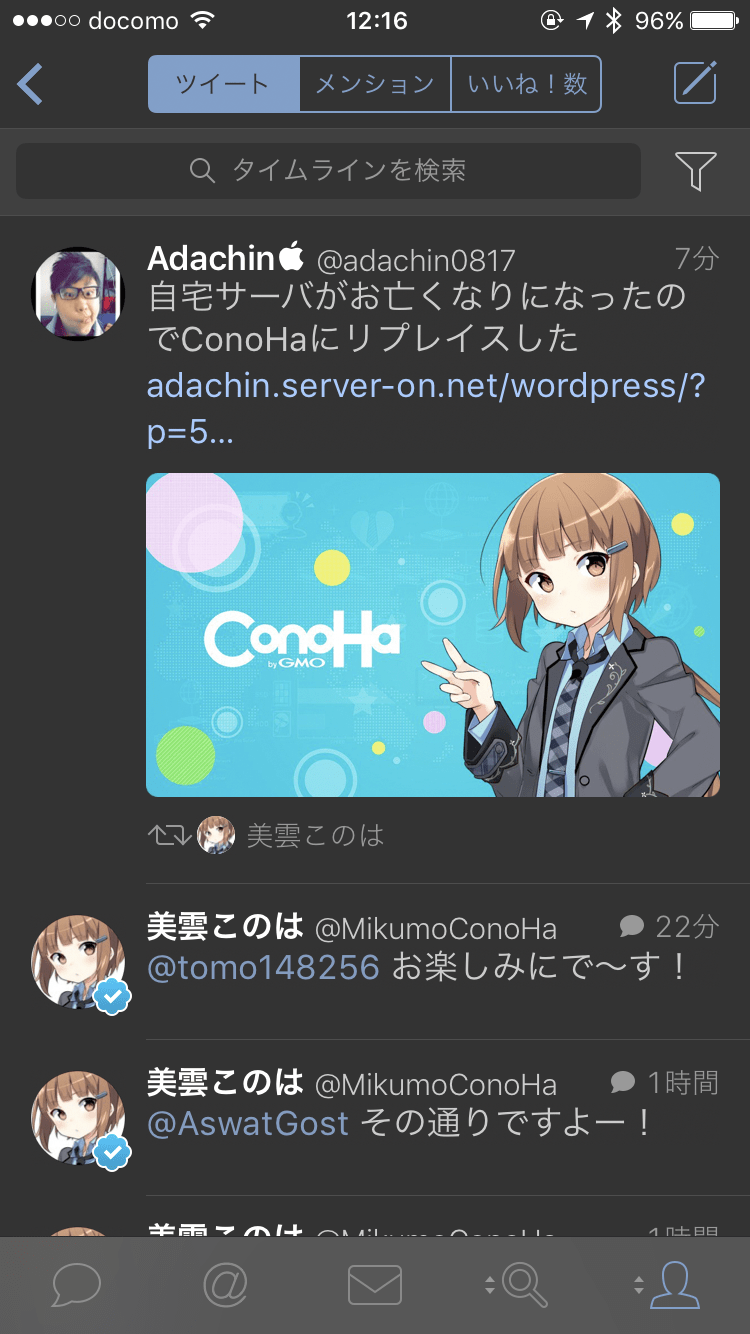Tap the retweeted by 美雲このは label
The image size is (750, 1334).
pos(314,836)
